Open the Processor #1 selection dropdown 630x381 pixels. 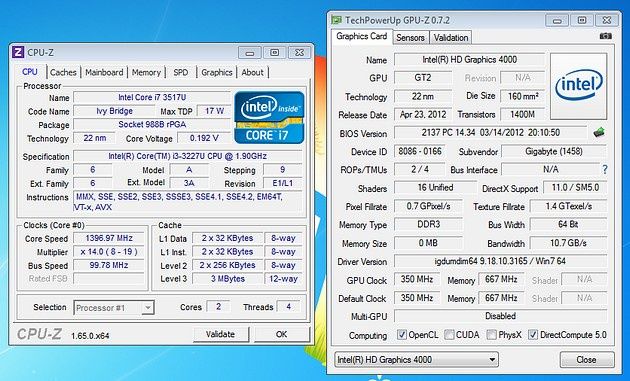tap(114, 308)
